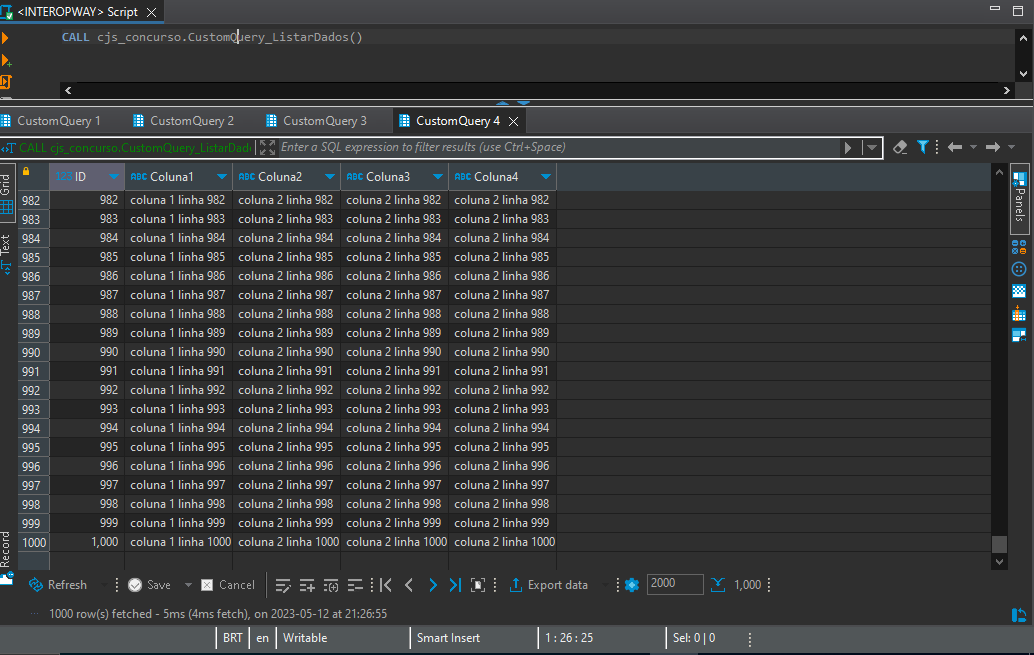Viewport: 1034px width, 655px height.
Task: Click the Execute SQL script icon
Action: click(6, 81)
